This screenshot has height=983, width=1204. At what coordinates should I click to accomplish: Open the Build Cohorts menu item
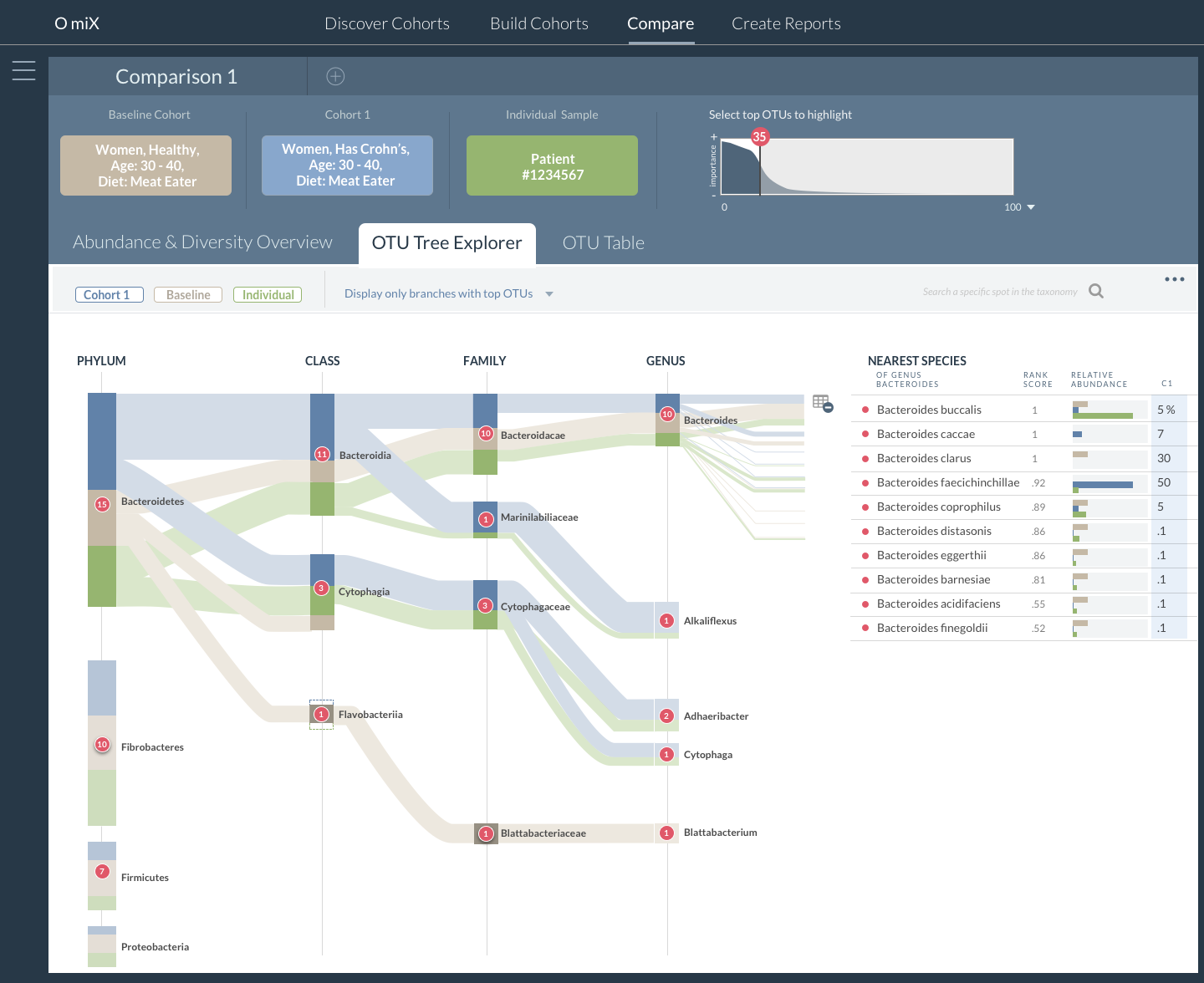538,23
